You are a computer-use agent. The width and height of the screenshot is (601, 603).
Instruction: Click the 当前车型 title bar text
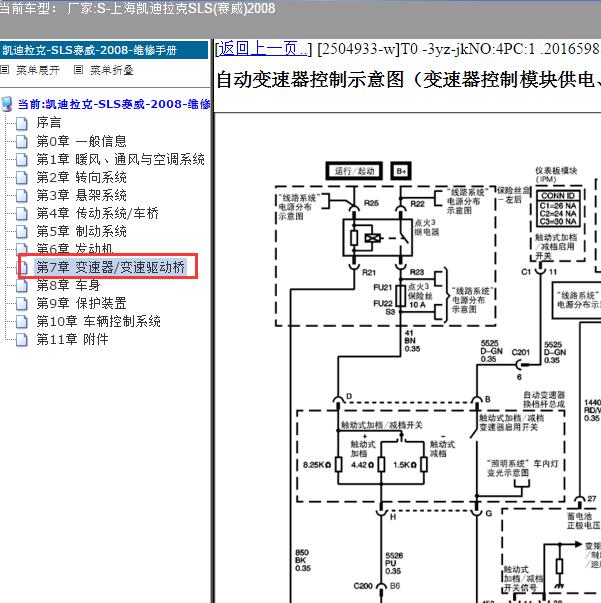click(138, 8)
